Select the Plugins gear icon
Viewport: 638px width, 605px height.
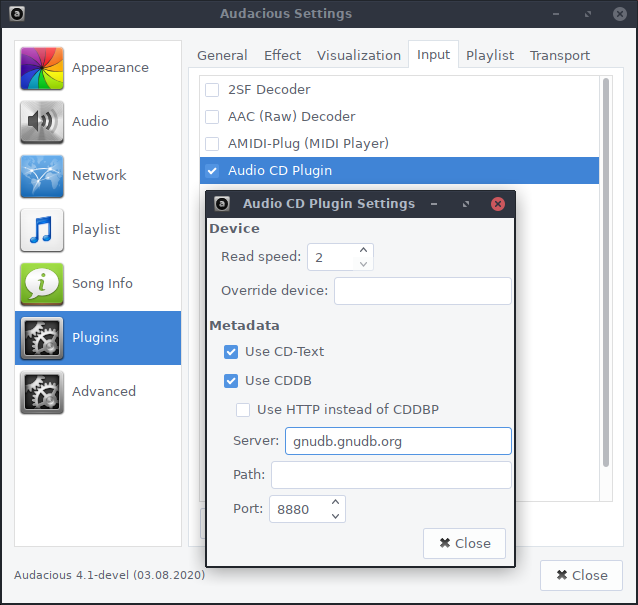pos(42,338)
